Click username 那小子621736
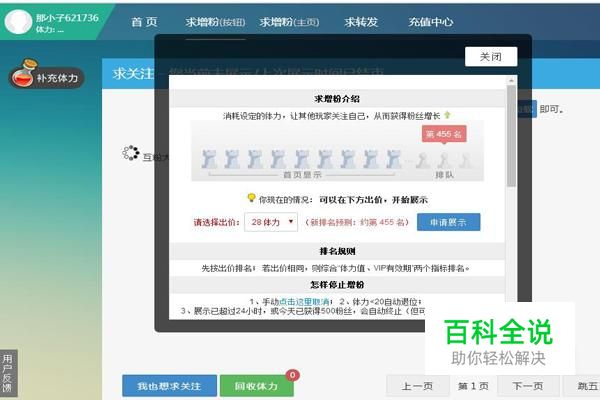The width and height of the screenshot is (600, 400). pyautogui.click(x=67, y=18)
